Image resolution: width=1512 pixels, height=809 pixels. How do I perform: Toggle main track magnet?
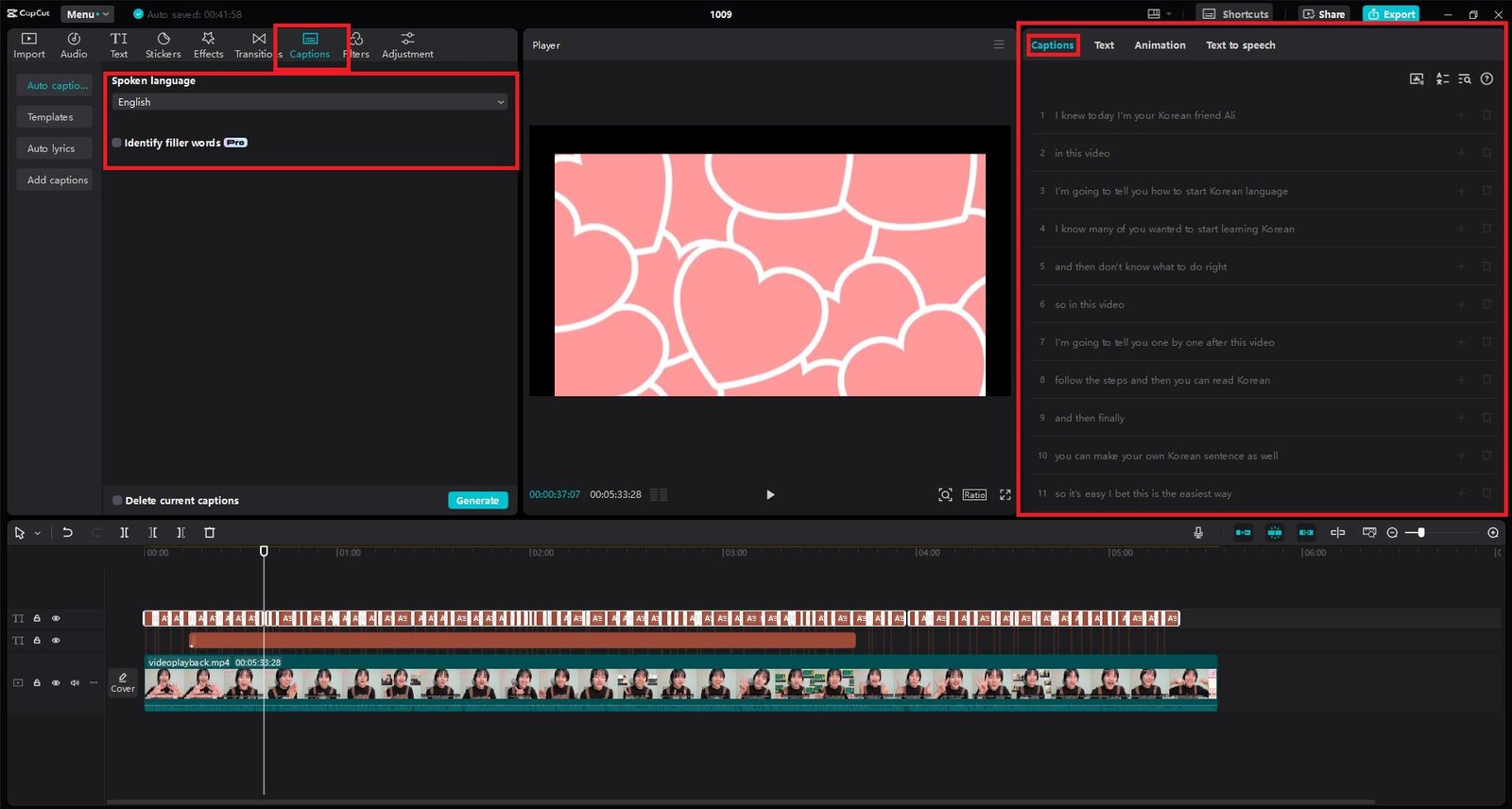point(1243,533)
